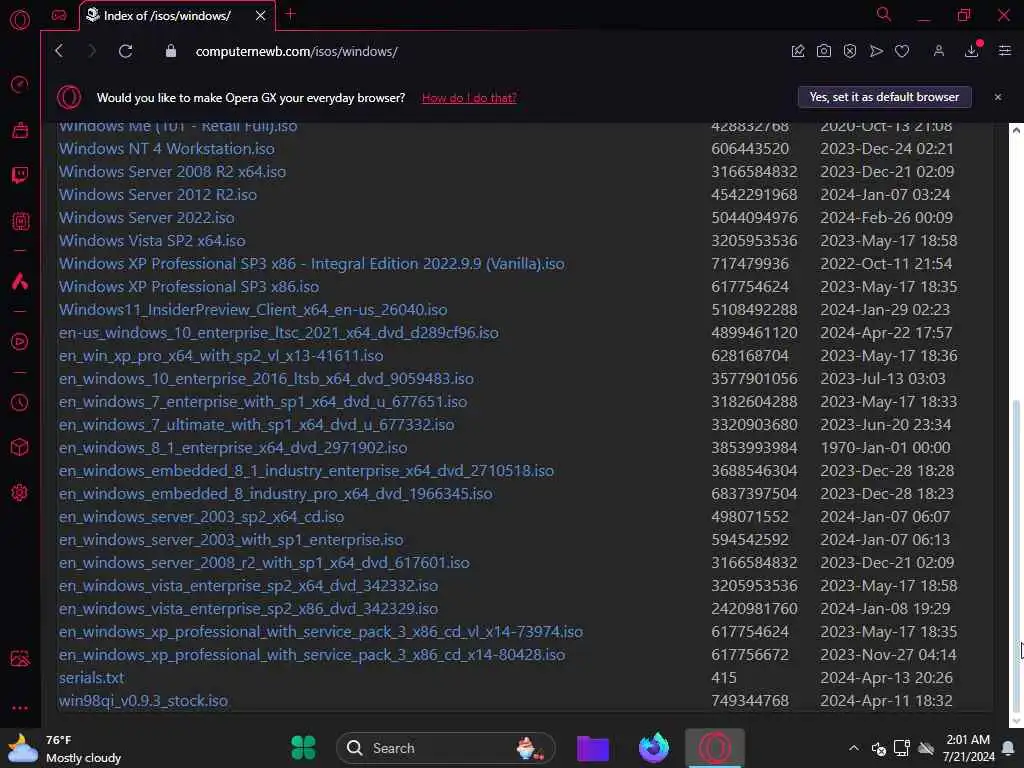This screenshot has width=1024, height=768.
Task: Select file size 5044094976 text
Action: [x=754, y=217]
